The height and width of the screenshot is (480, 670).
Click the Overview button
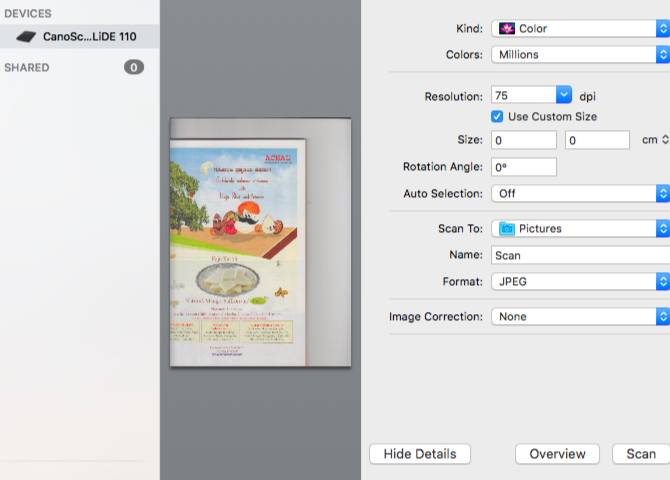click(557, 454)
